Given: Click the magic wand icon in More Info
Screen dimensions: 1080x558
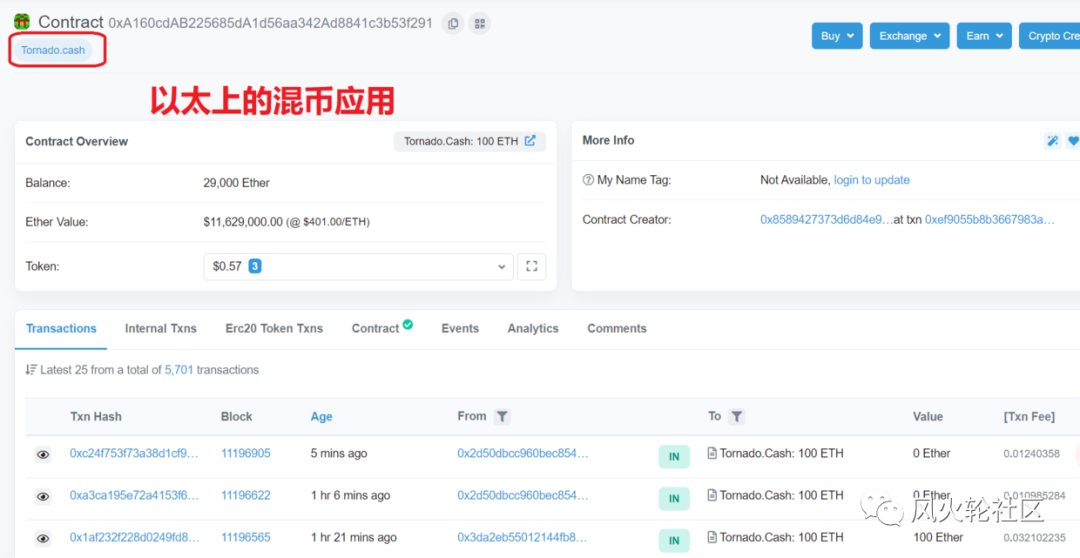Looking at the screenshot, I should coord(1052,141).
